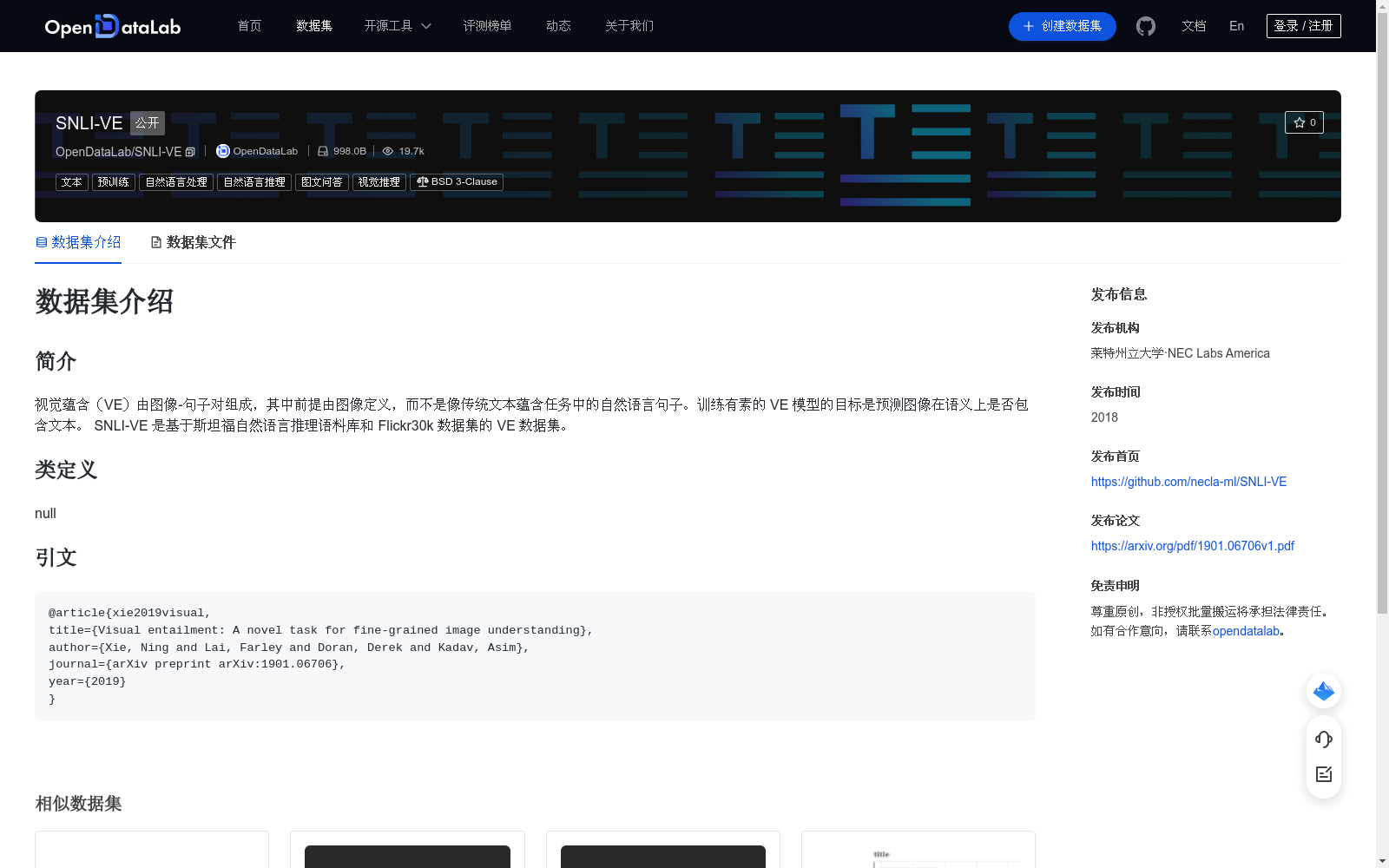This screenshot has width=1389, height=868.
Task: Click the vertical page scrollbar thumb
Action: pyautogui.click(x=1382, y=312)
